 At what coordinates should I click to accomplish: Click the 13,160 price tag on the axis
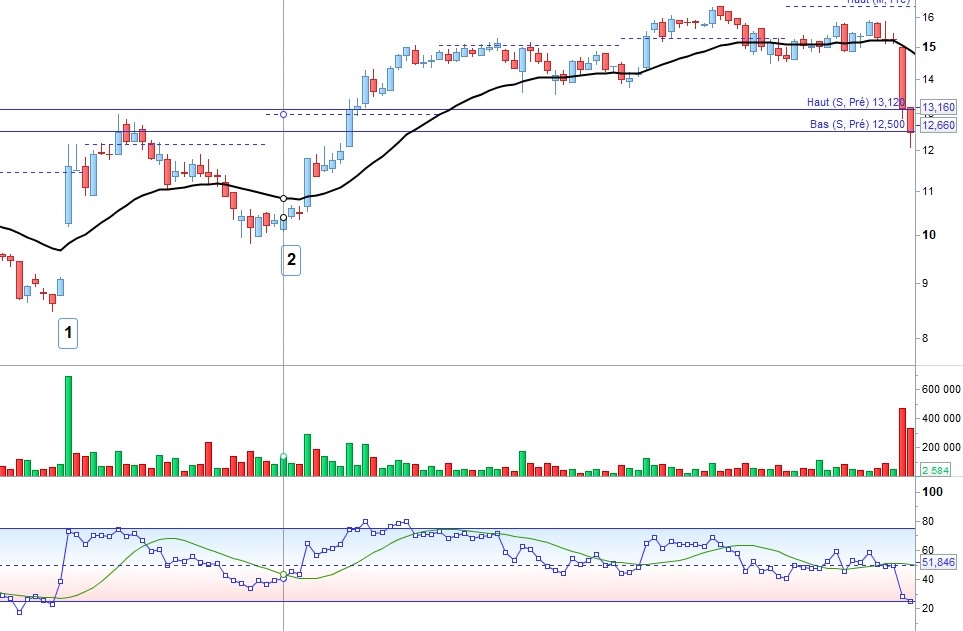pos(938,107)
